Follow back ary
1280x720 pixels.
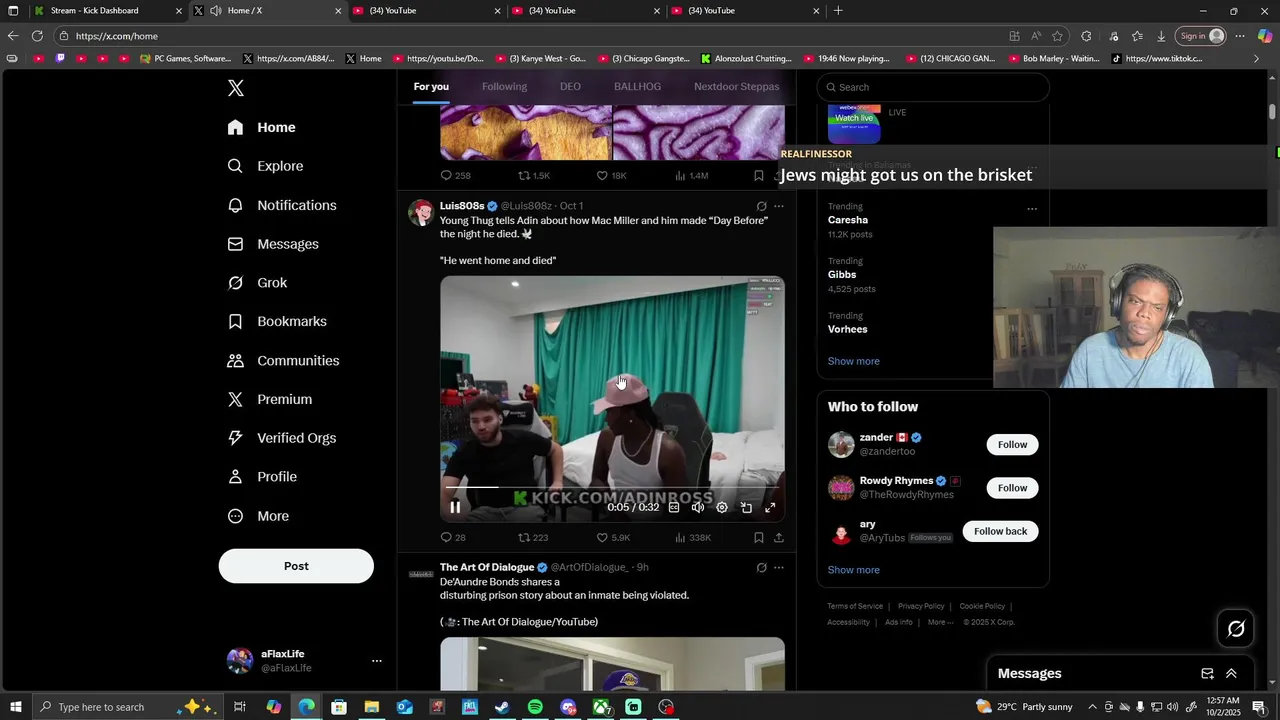(x=1000, y=531)
